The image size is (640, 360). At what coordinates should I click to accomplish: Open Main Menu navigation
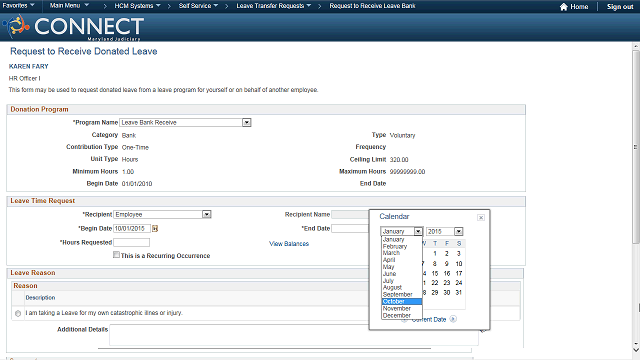point(69,6)
